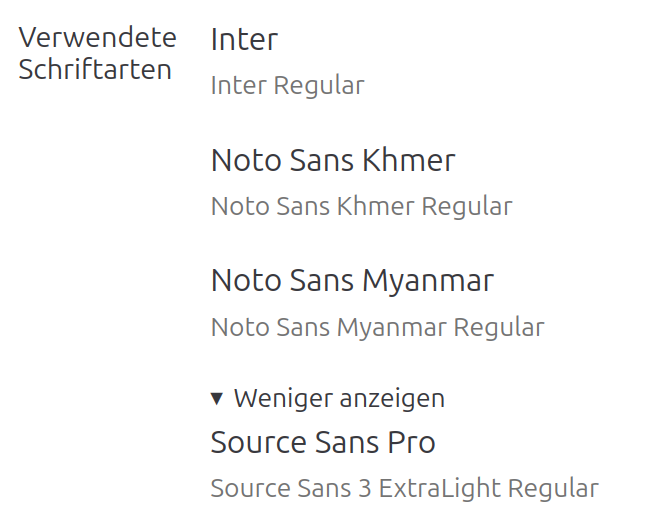Viewport: 648px width, 532px height.
Task: Click the grey 'Inter Regular' style line
Action: pyautogui.click(x=287, y=86)
